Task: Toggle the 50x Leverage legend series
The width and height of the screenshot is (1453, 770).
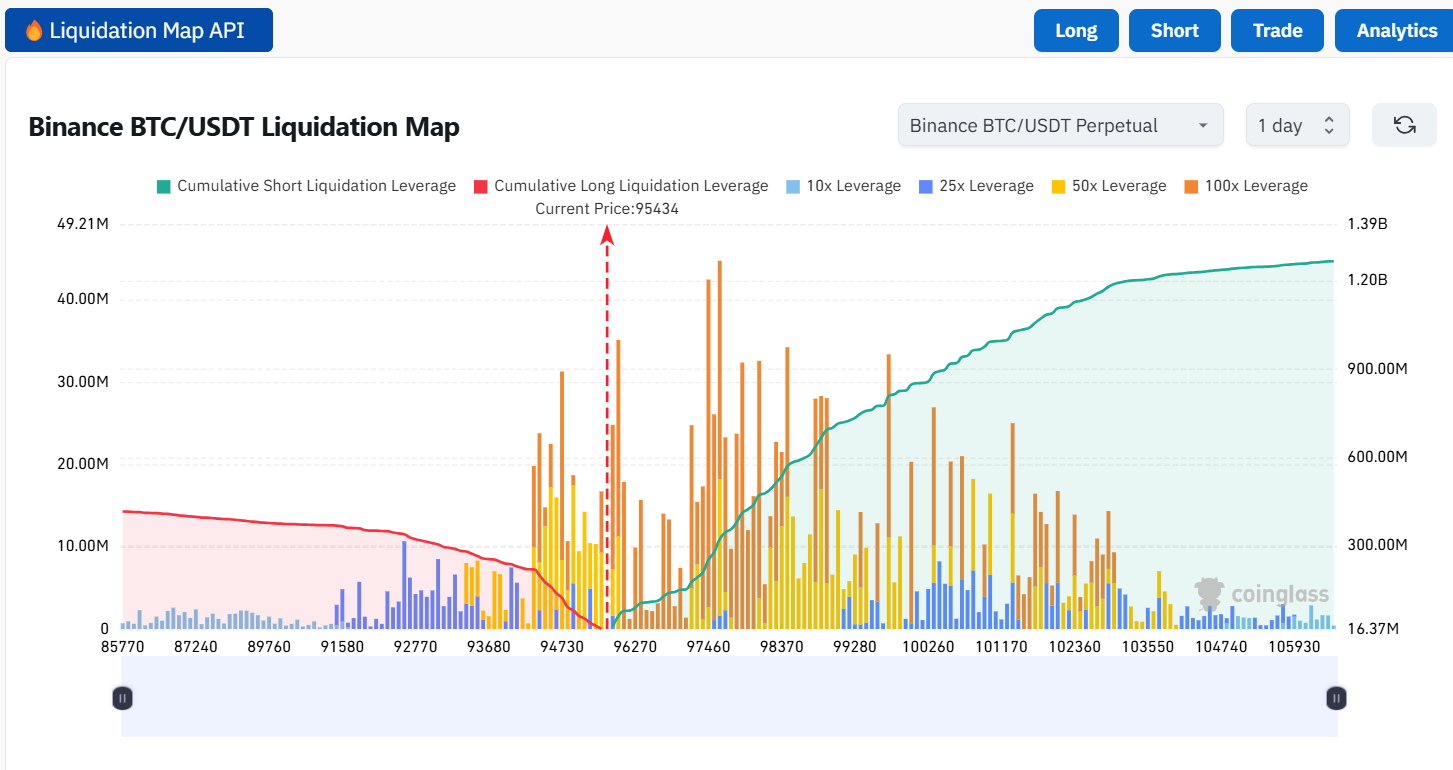Action: (x=1109, y=186)
